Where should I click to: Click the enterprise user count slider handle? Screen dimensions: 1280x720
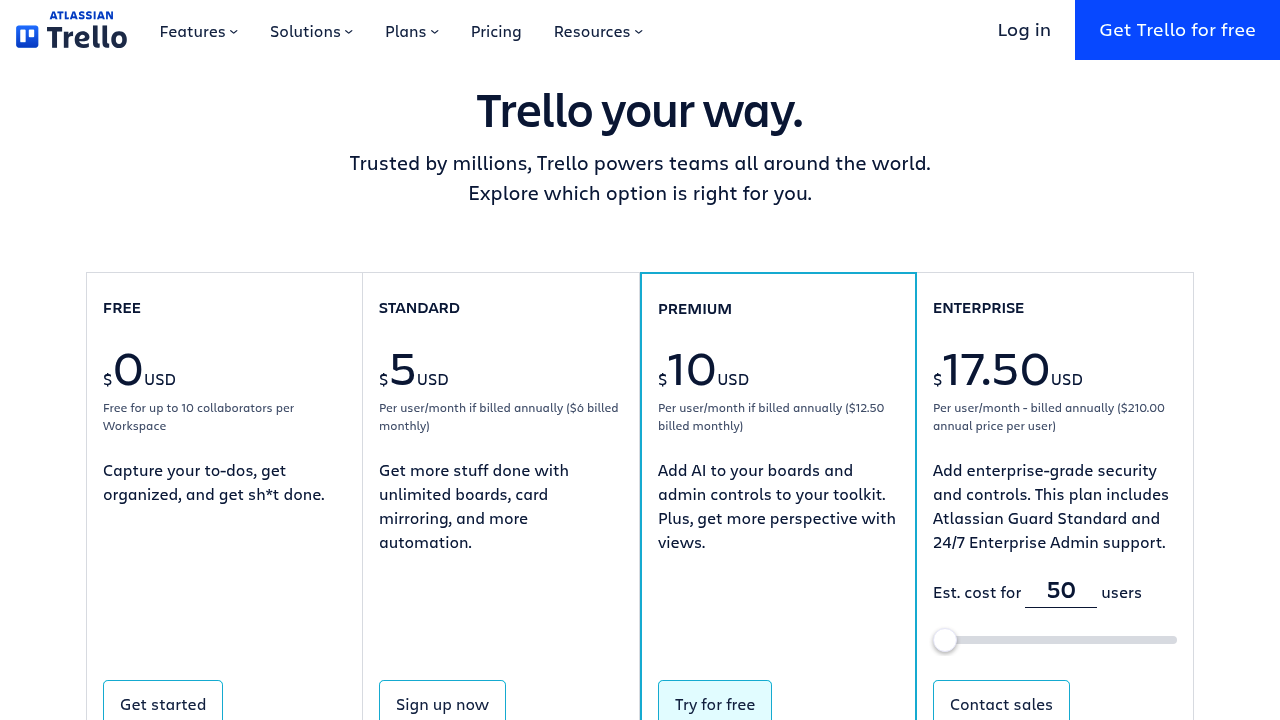945,640
